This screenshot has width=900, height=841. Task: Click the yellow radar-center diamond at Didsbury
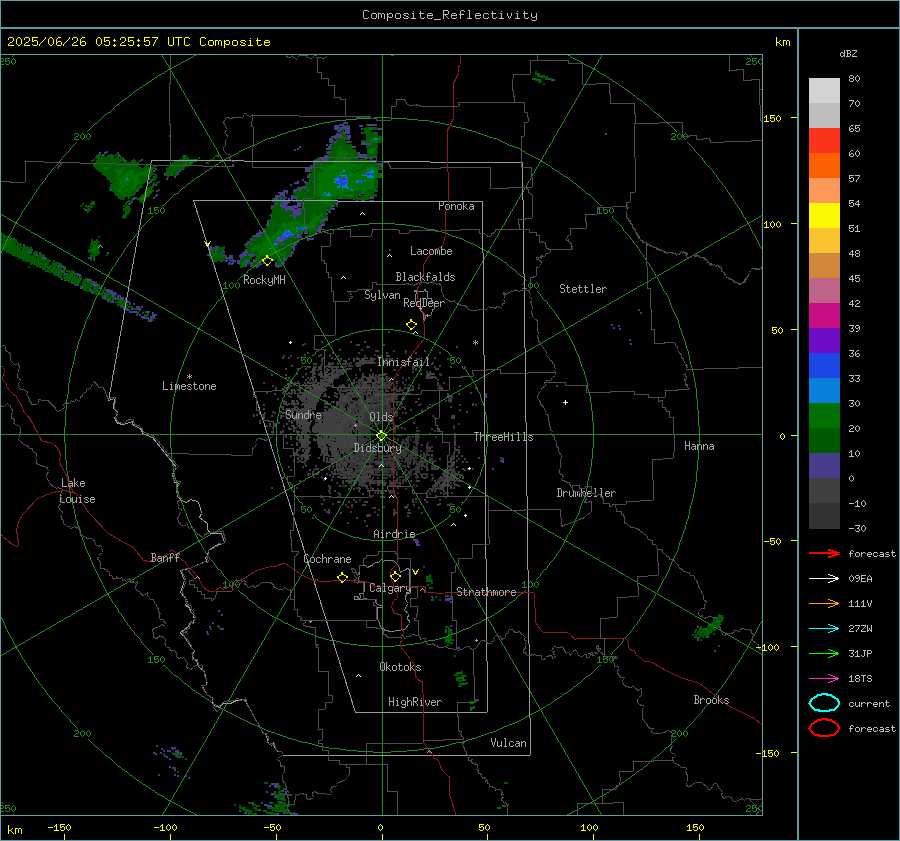pos(381,435)
